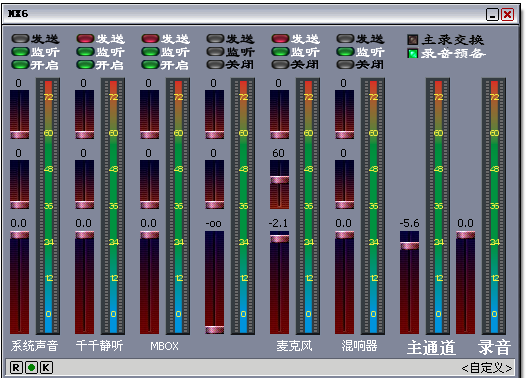Click the 混响器 channel label
Image resolution: width=529 pixels, height=378 pixels.
click(x=359, y=346)
